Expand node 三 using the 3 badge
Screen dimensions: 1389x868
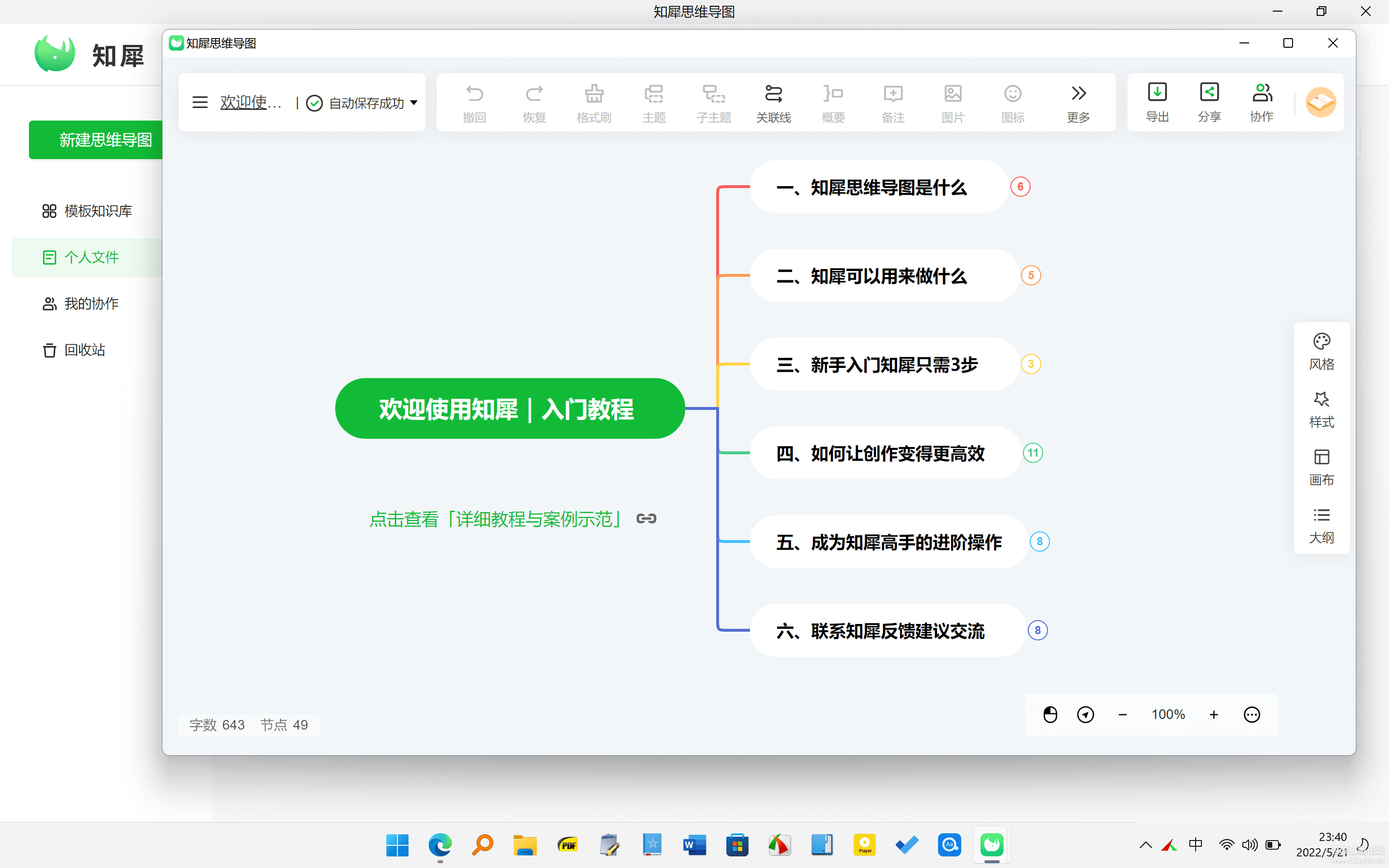click(x=1031, y=364)
